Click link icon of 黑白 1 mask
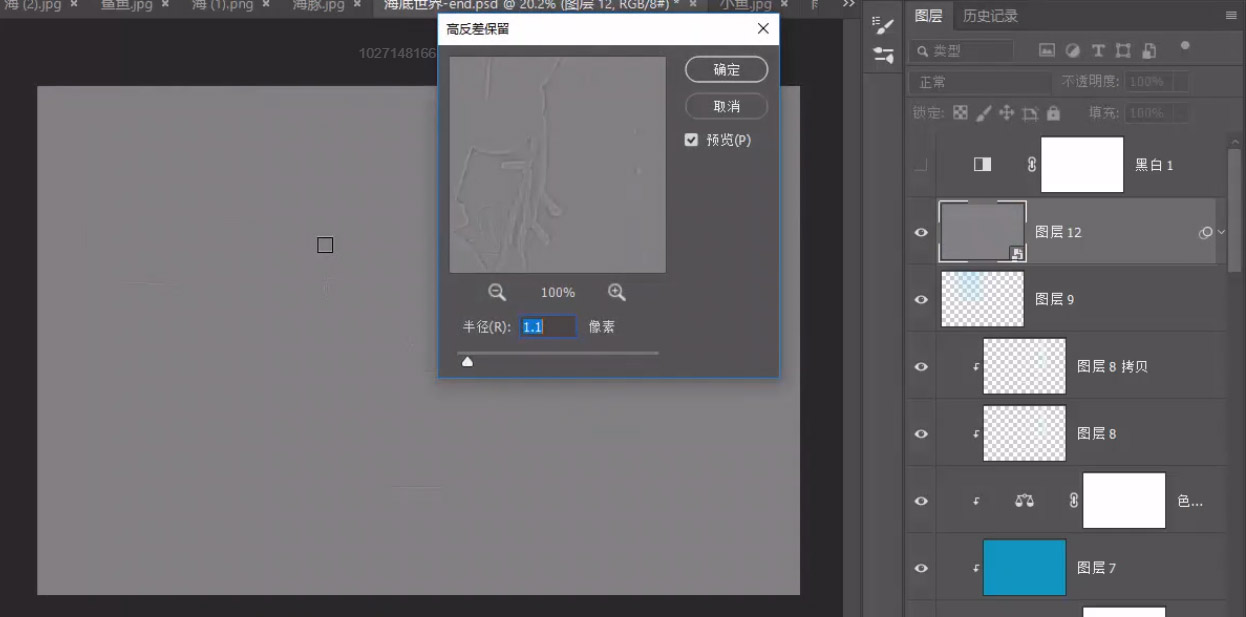 click(x=1032, y=164)
